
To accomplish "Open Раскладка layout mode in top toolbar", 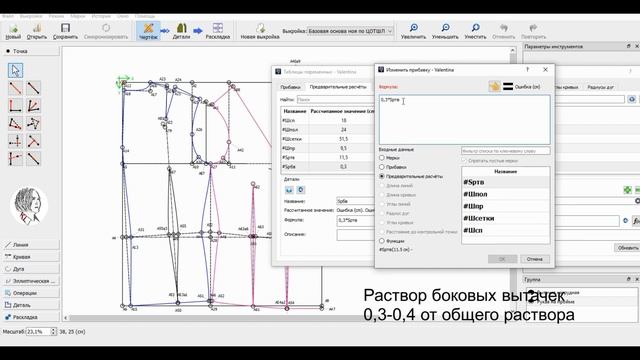I will point(218,31).
